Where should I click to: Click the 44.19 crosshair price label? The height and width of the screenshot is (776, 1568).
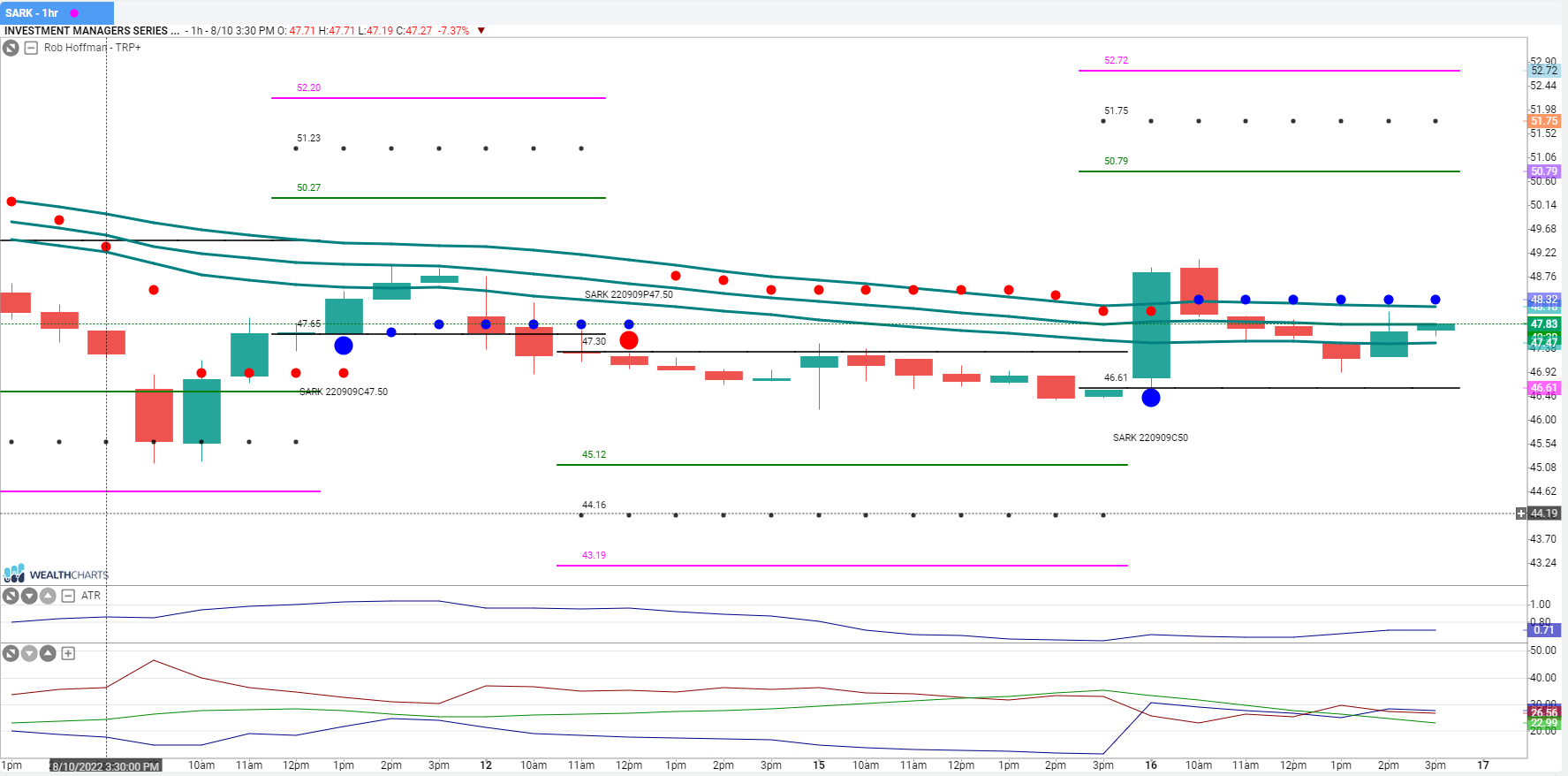pos(1544,514)
